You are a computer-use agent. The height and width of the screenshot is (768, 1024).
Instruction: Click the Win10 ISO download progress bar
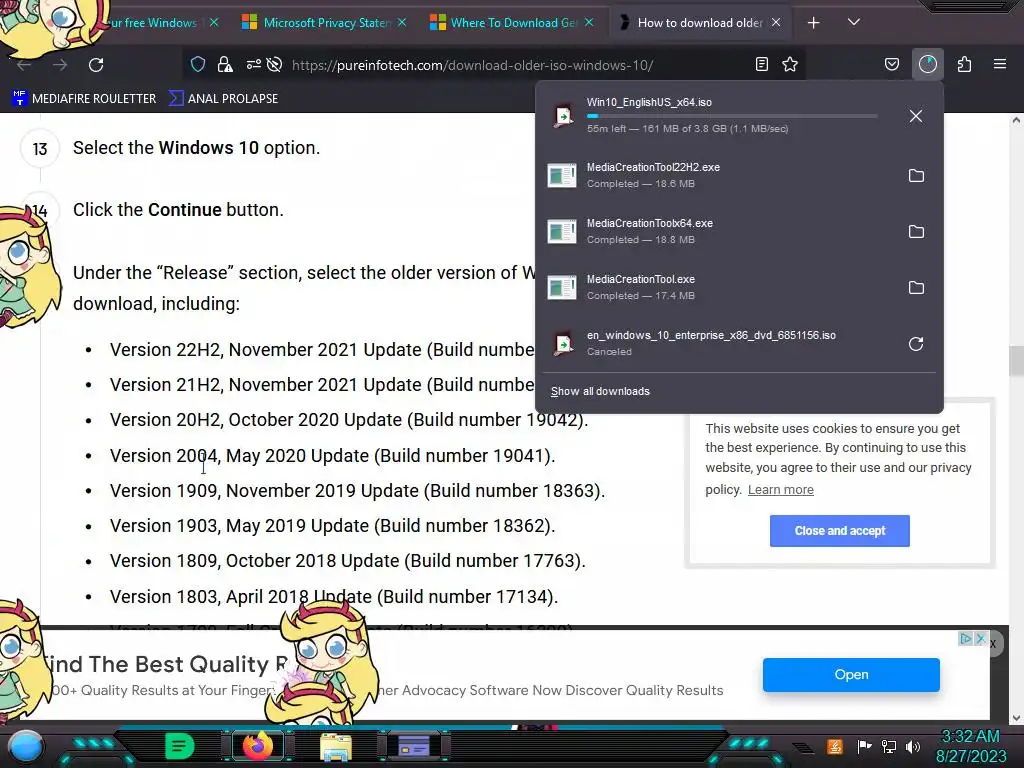pyautogui.click(x=731, y=116)
